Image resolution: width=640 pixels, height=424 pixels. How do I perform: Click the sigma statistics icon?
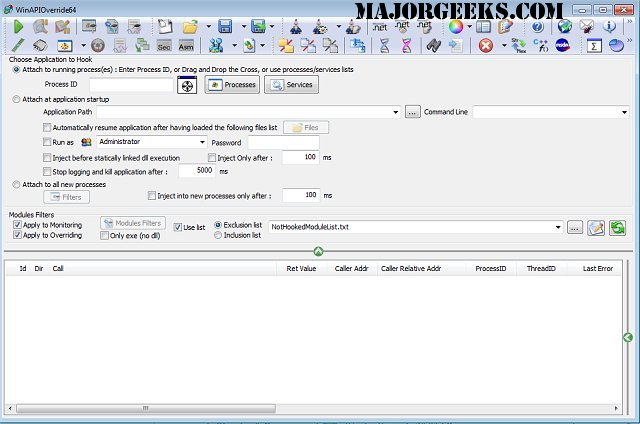(x=594, y=46)
